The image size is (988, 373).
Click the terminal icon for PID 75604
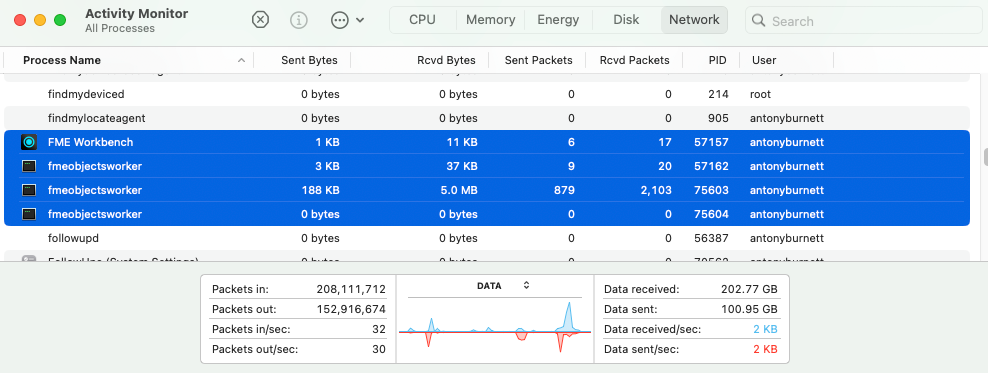point(29,214)
